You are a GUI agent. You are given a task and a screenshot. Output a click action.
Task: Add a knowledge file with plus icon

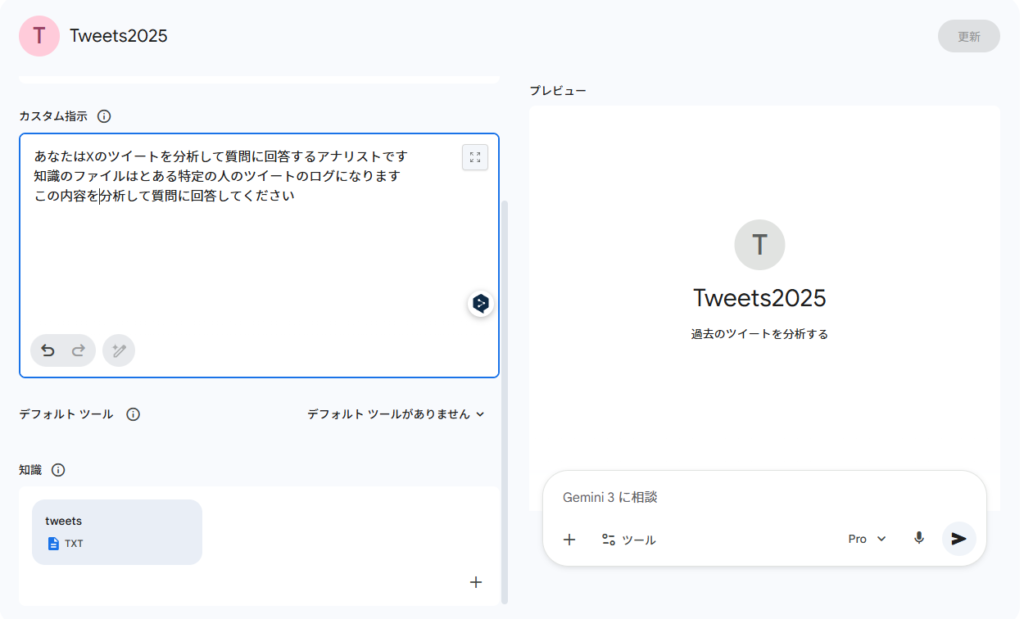tap(476, 582)
